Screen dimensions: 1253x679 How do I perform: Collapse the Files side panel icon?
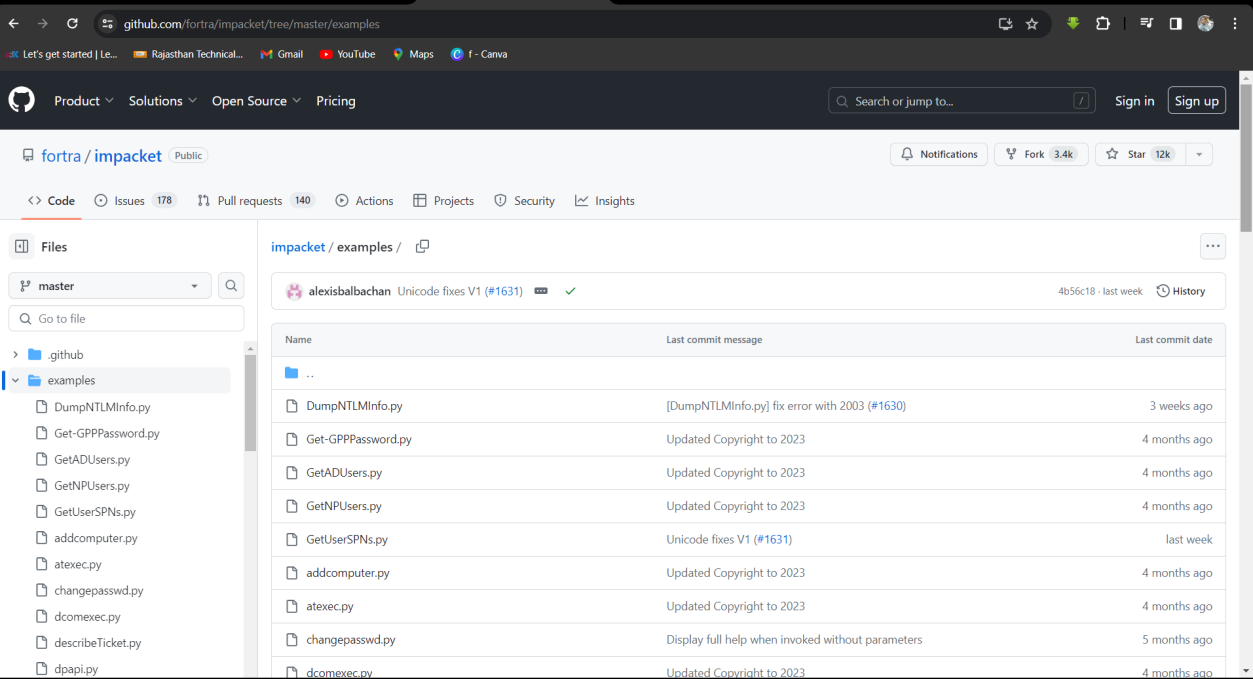(x=22, y=247)
